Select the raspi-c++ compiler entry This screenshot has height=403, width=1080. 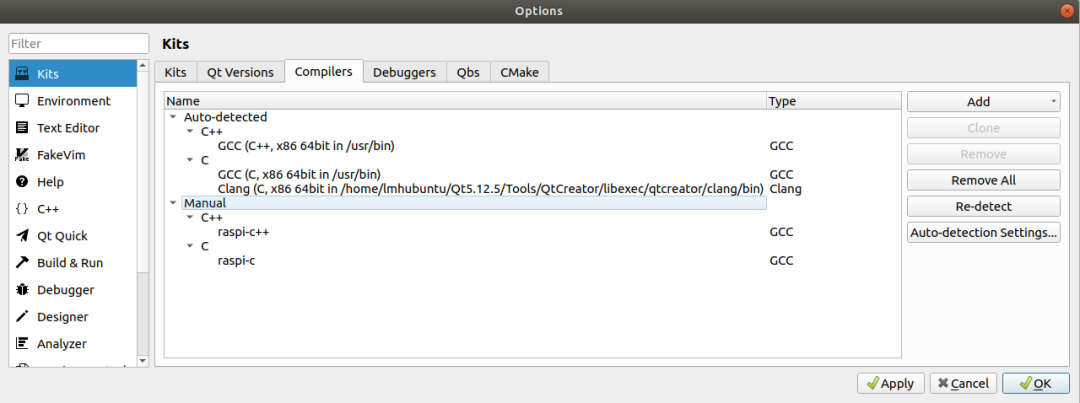point(244,232)
